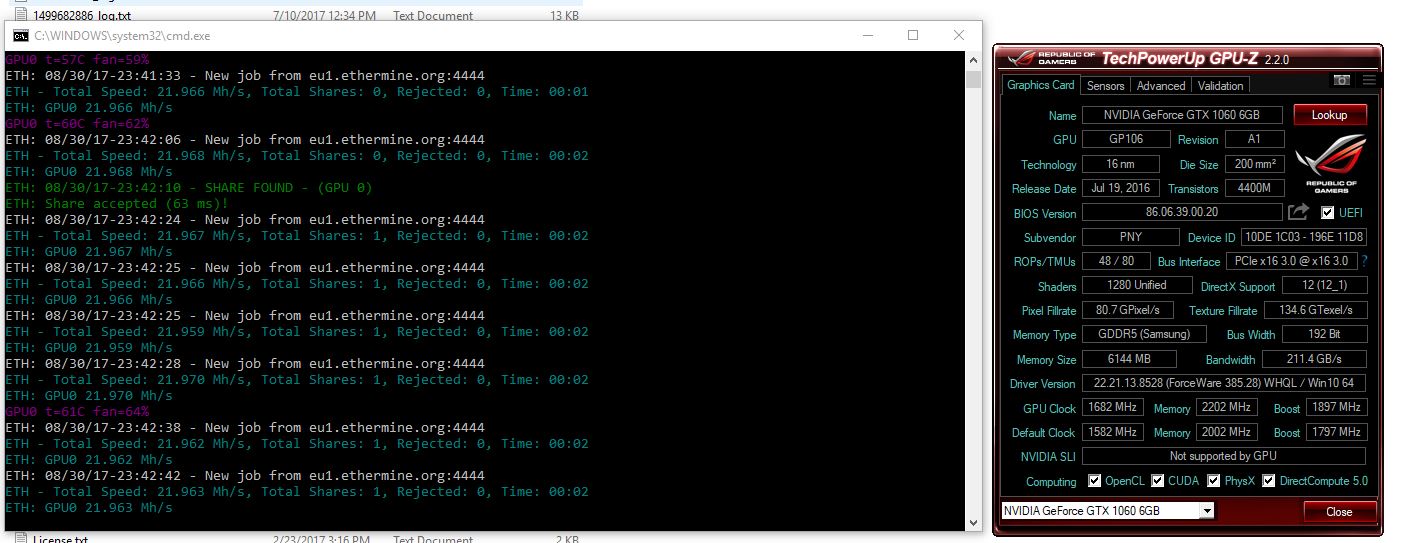Select the License.txt file in Explorer
The image size is (1425, 543).
click(60, 539)
